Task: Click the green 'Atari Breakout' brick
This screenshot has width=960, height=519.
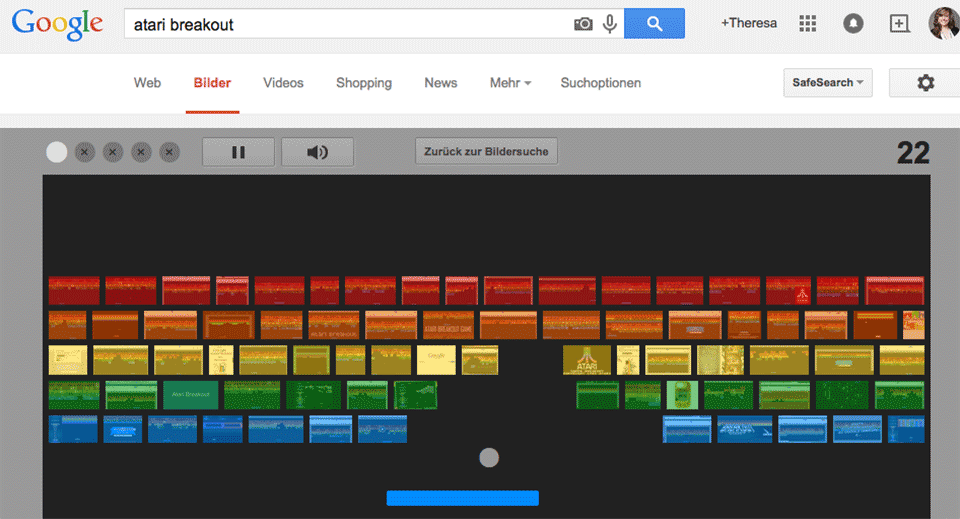Action: [x=190, y=395]
